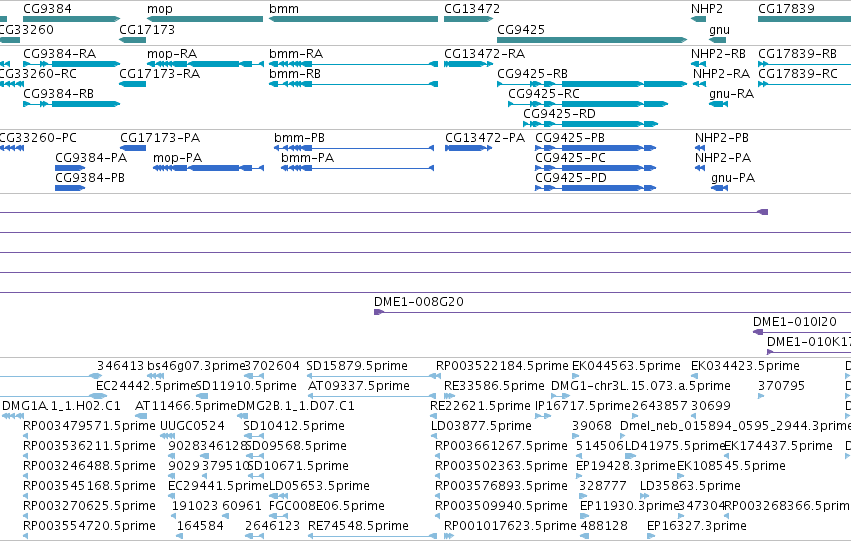Select the CG33260 gene label
This screenshot has height=541, width=851.
coord(26,29)
